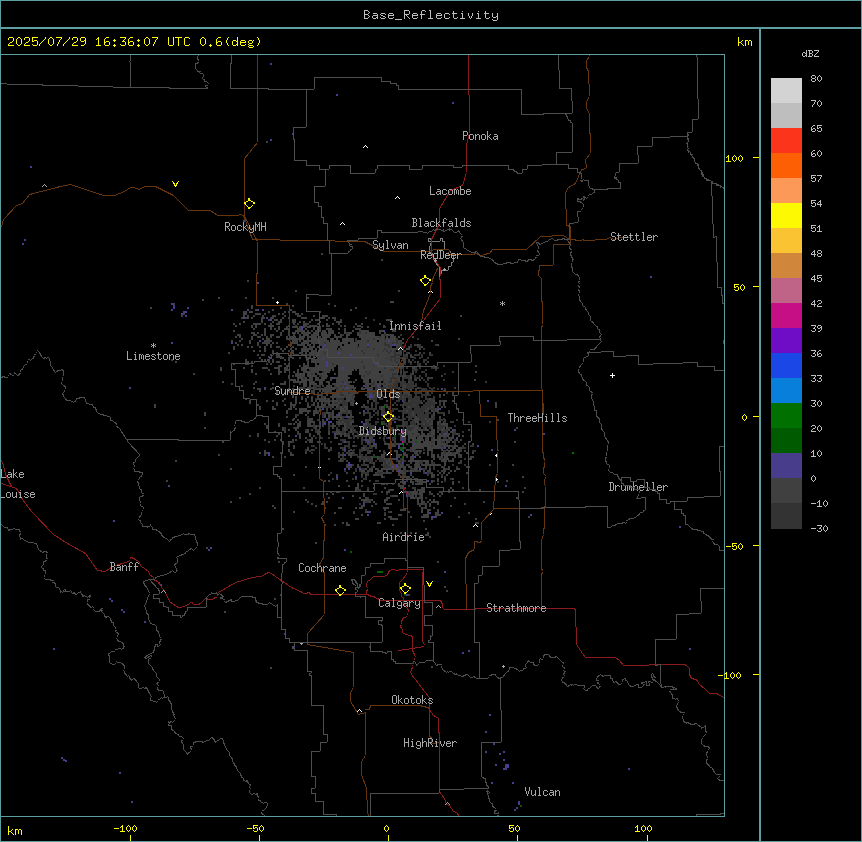This screenshot has height=842, width=862.
Task: Click the Lacombe city label
Action: 450,191
